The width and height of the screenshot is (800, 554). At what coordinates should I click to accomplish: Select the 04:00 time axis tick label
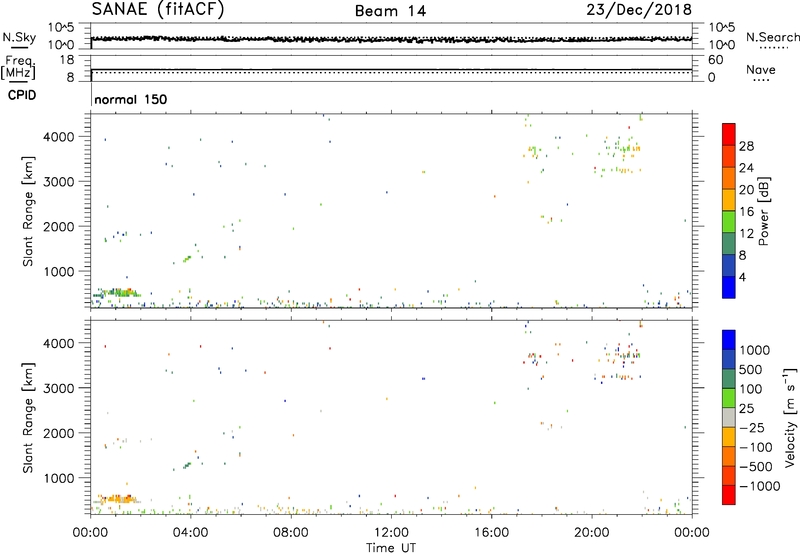coord(190,532)
